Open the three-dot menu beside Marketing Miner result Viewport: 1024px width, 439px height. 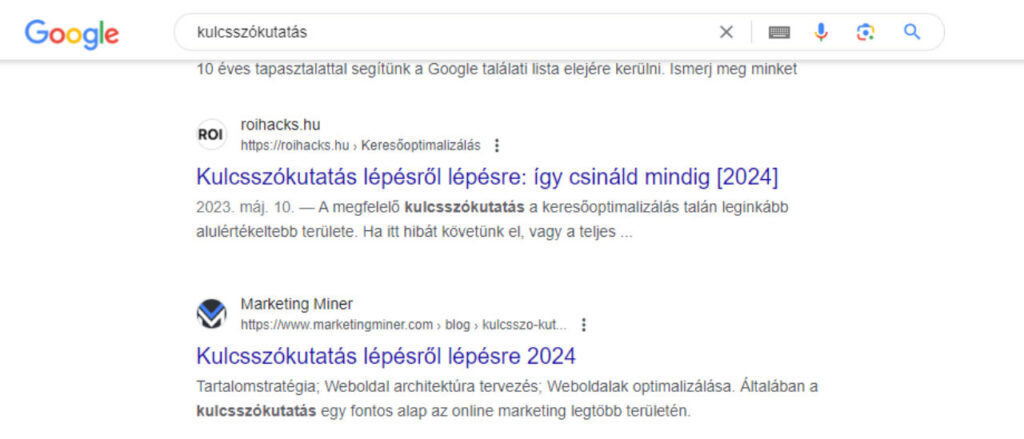pyautogui.click(x=584, y=325)
